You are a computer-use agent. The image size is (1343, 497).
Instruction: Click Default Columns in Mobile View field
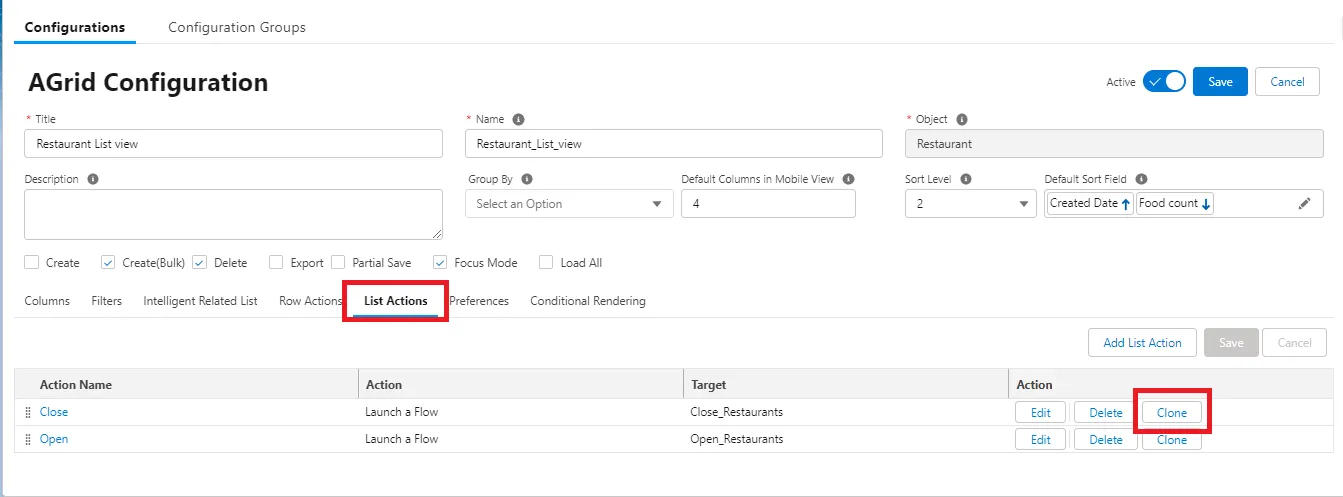click(768, 204)
